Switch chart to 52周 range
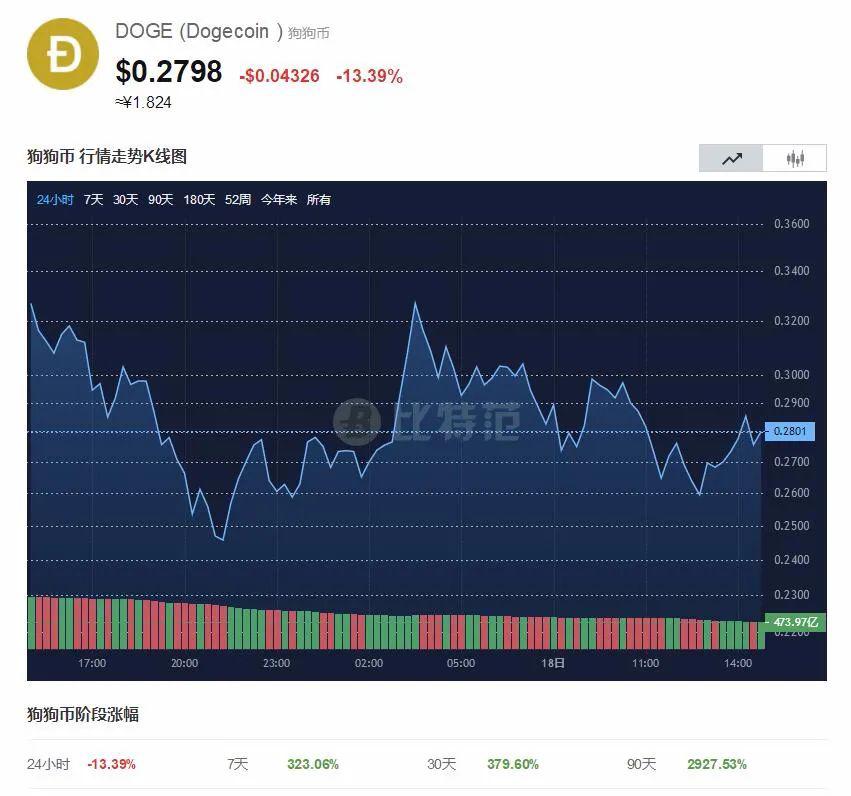Screen dimensions: 851x796 238,200
